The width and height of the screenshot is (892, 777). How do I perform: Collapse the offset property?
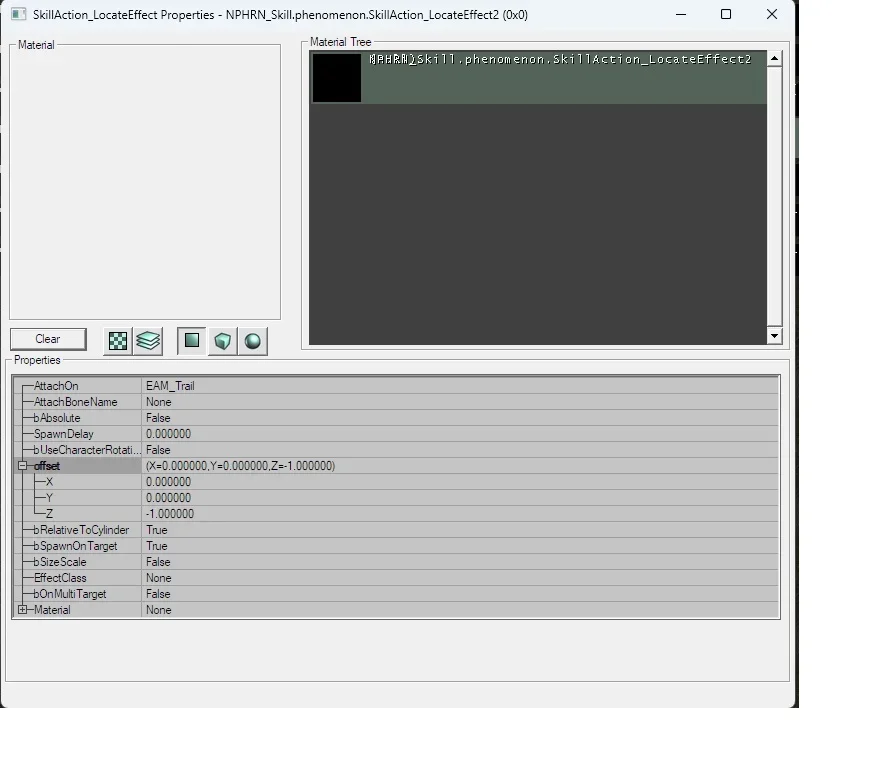(x=22, y=466)
